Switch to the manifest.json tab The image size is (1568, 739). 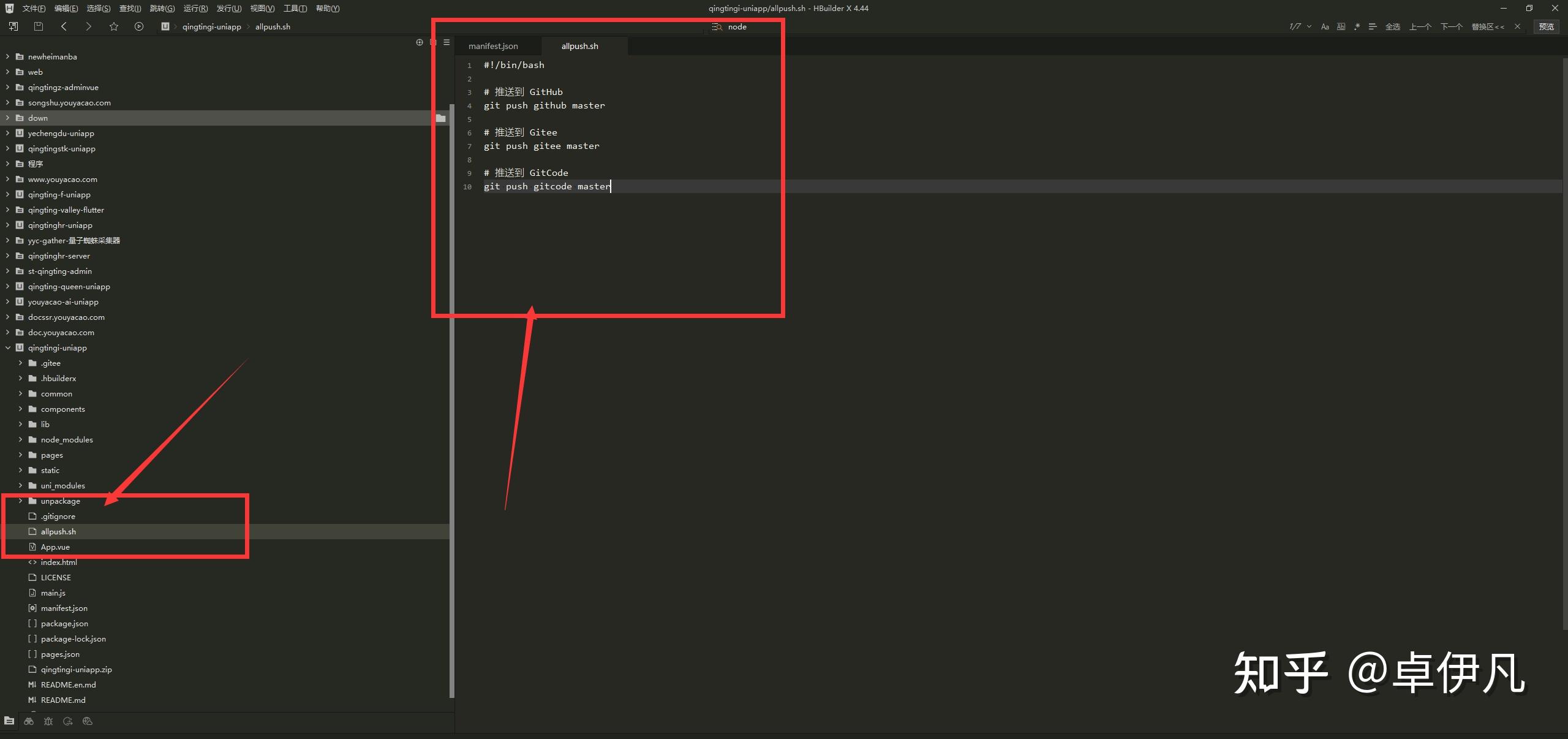(493, 46)
